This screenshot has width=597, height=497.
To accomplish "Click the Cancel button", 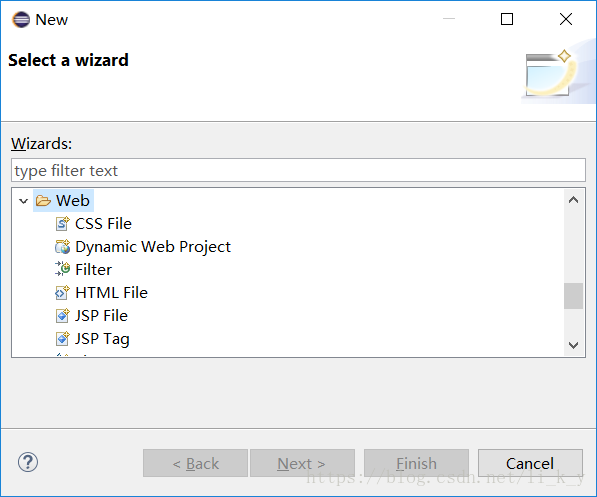I will (x=530, y=463).
